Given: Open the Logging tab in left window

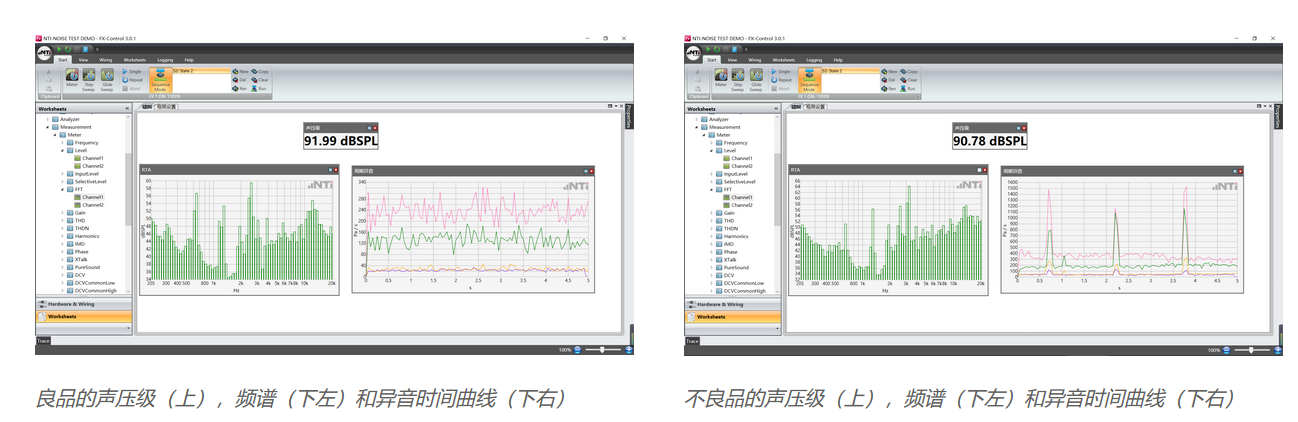Looking at the screenshot, I should pos(165,60).
